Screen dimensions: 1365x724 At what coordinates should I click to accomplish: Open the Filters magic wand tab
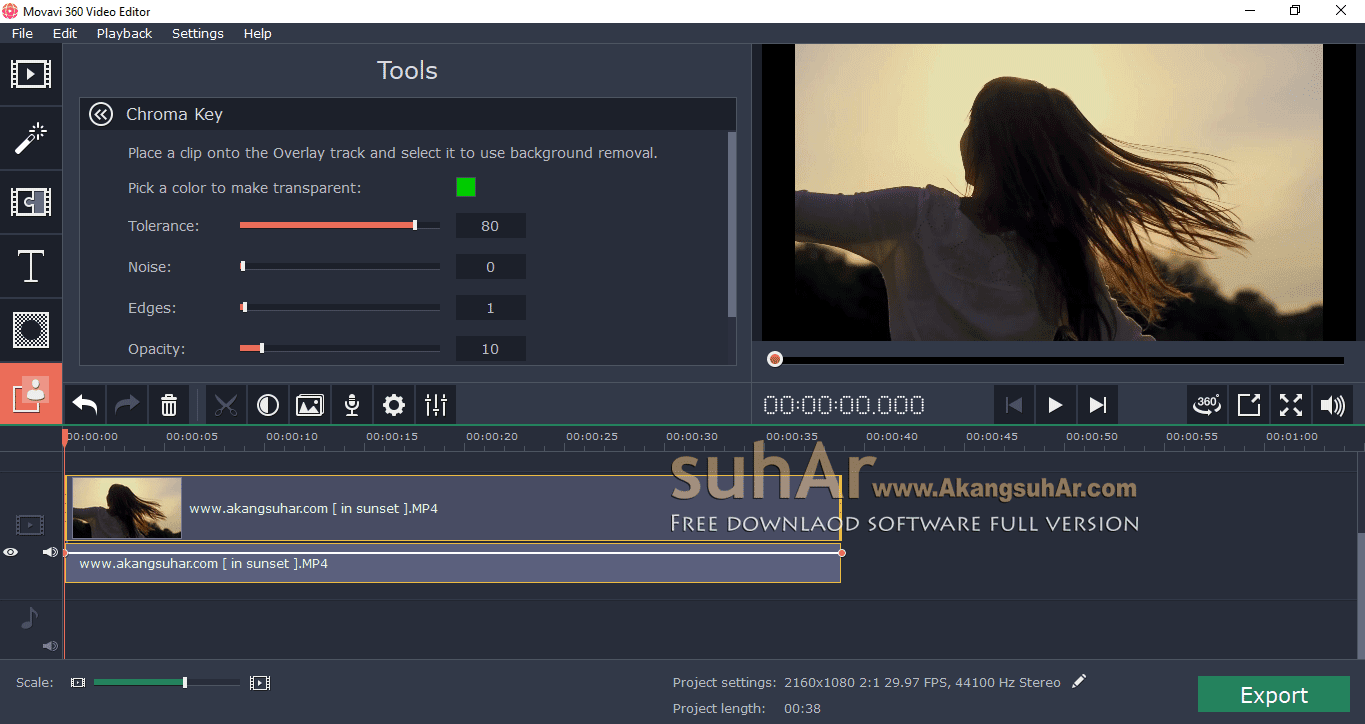tap(31, 138)
